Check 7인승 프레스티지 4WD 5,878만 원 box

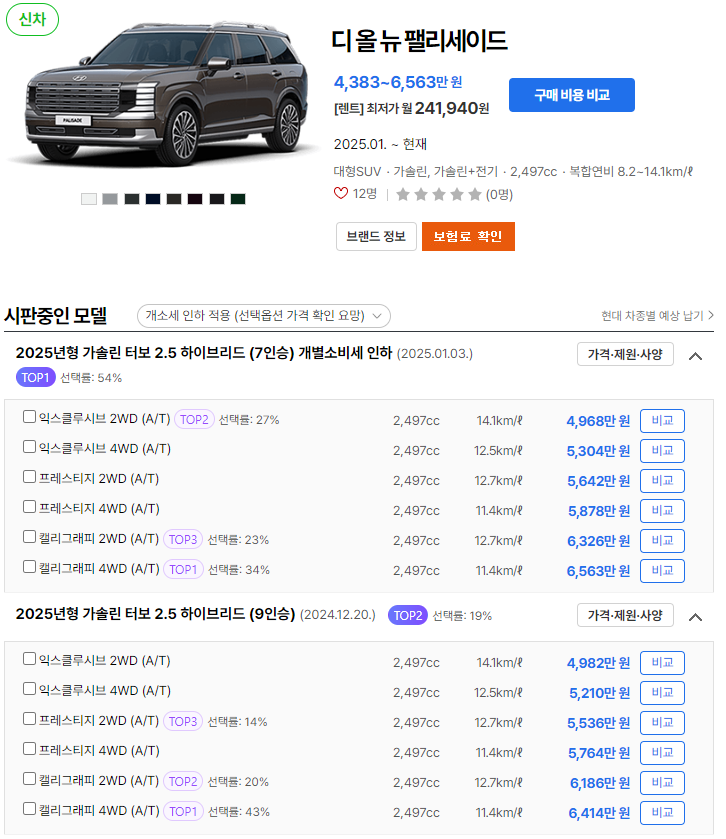tap(29, 507)
